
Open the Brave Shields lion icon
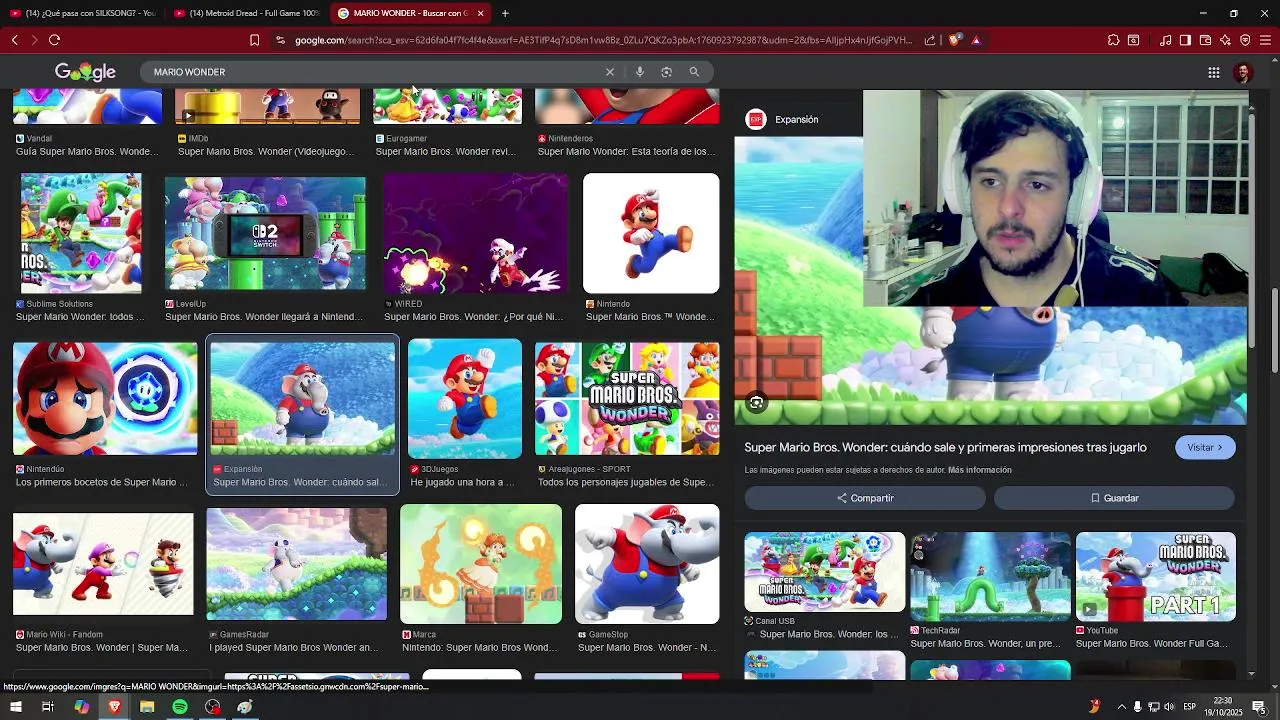[955, 40]
